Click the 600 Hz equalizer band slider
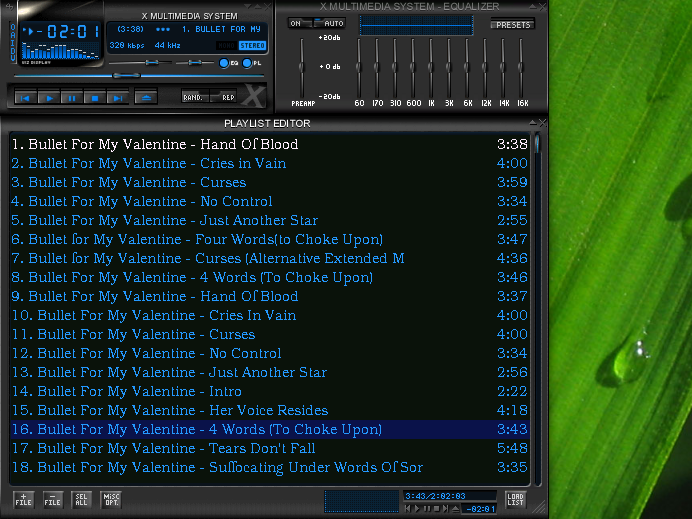 click(413, 68)
